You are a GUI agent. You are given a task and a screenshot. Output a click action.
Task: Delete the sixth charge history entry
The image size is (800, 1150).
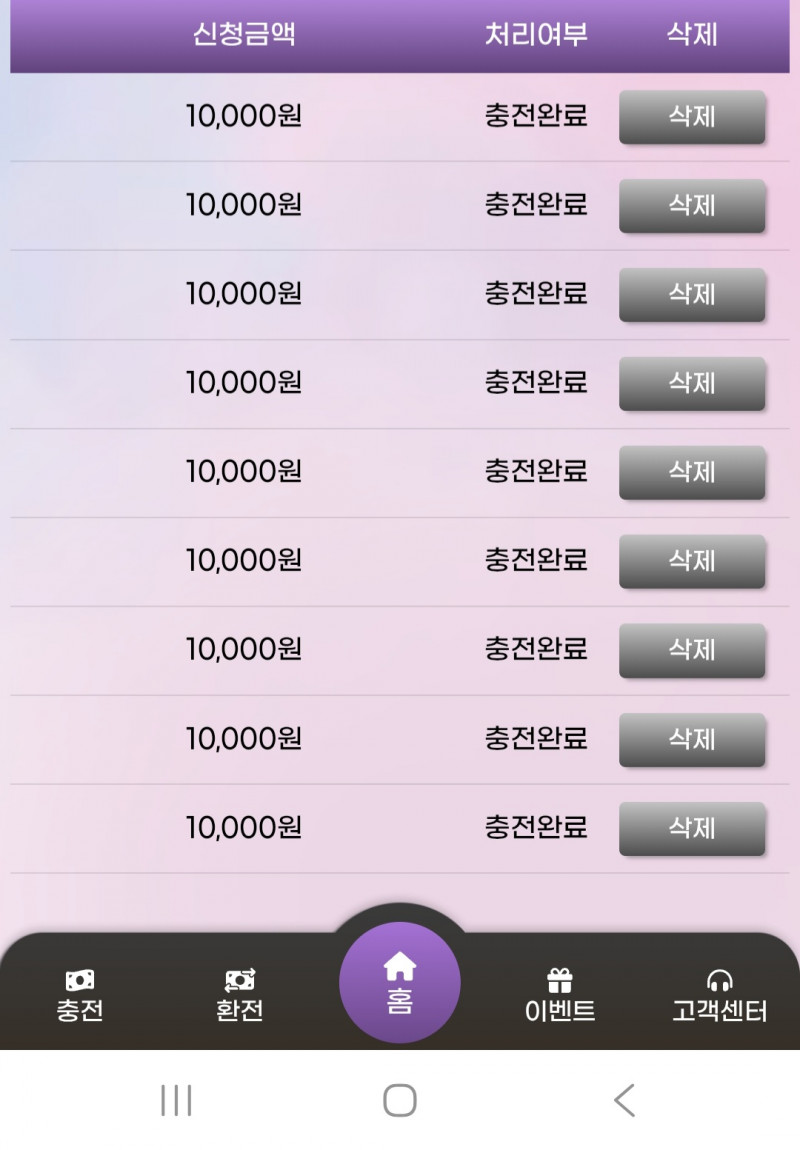(x=692, y=562)
